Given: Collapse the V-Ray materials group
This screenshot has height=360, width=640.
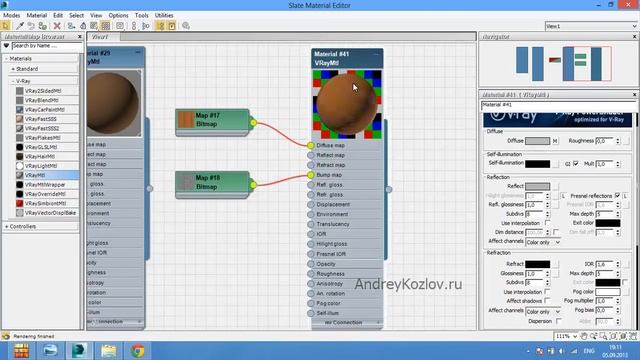Looking at the screenshot, I should point(13,81).
